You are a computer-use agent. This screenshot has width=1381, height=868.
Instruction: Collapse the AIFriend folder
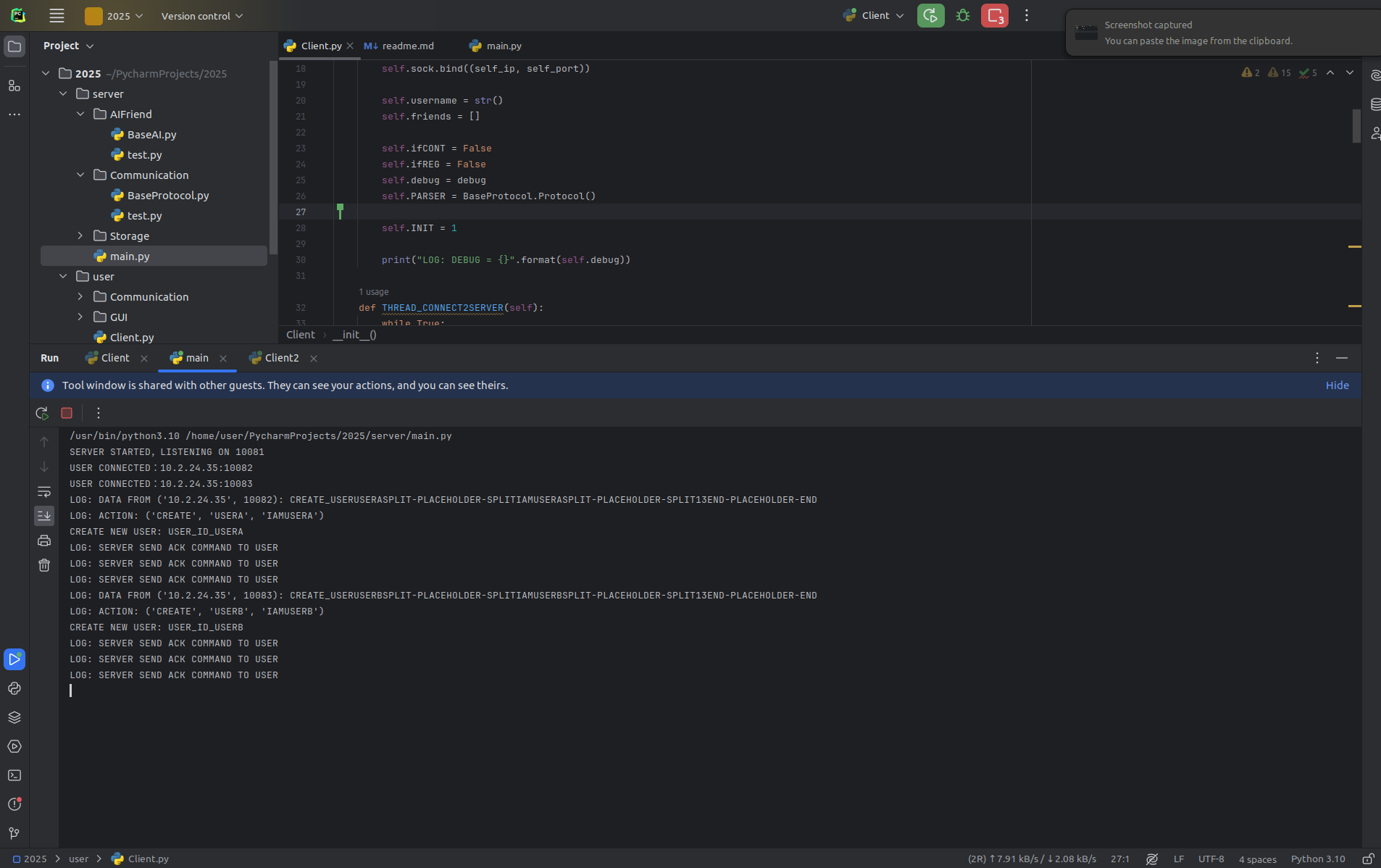point(80,114)
